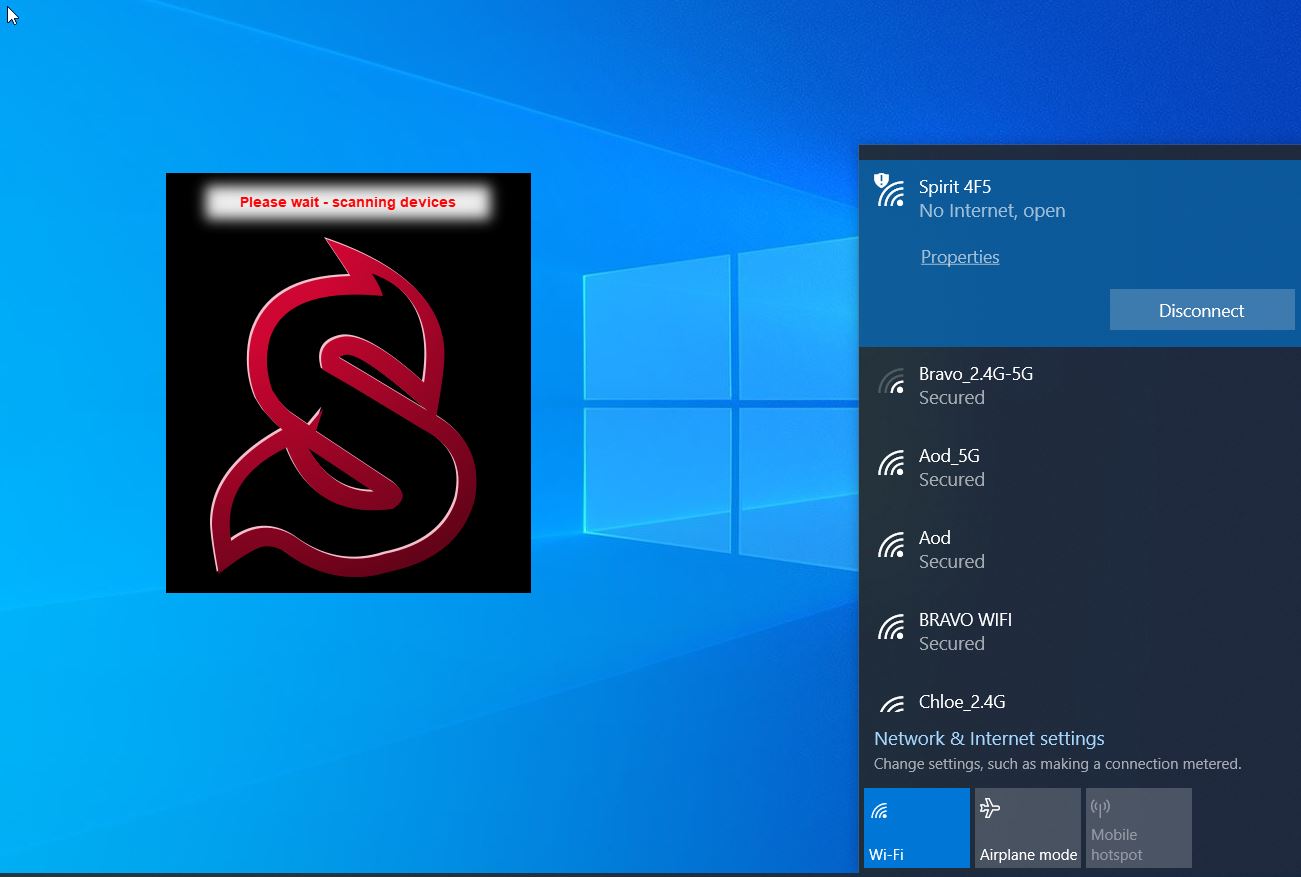Open Properties link for Spirit 4F5
1301x877 pixels.
[959, 257]
